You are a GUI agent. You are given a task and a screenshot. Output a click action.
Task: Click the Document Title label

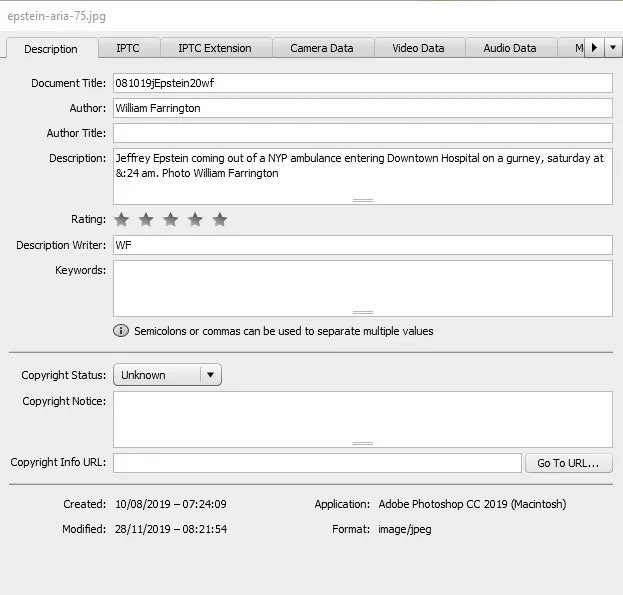[x=68, y=83]
